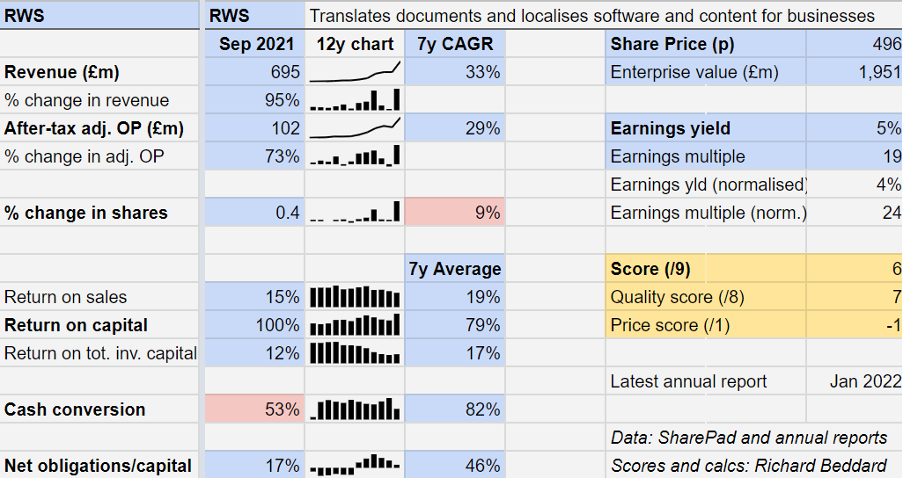Select the % change in revenue label

100,100
